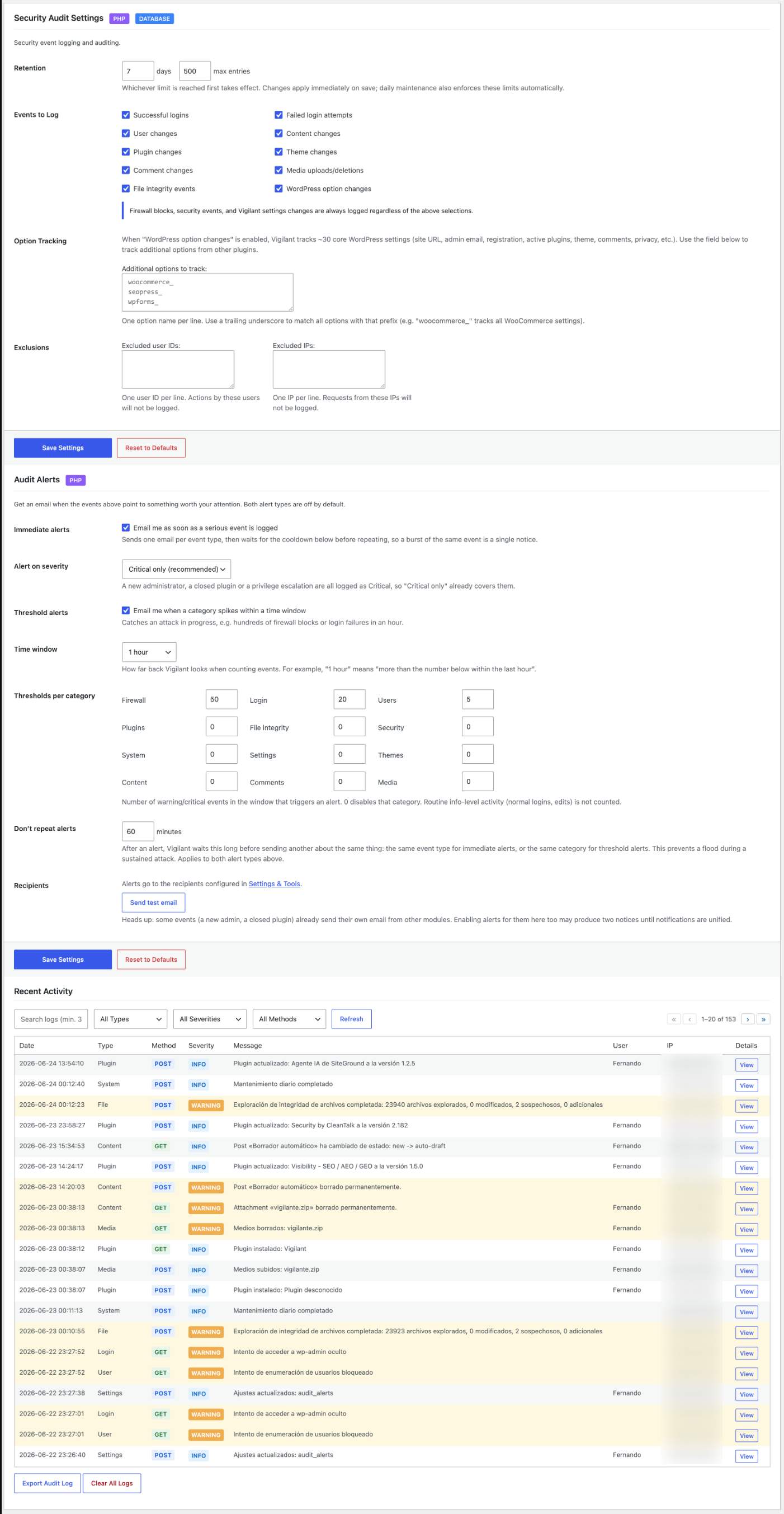784x1514 pixels.
Task: Jump to the last page of logs
Action: pos(763,1019)
